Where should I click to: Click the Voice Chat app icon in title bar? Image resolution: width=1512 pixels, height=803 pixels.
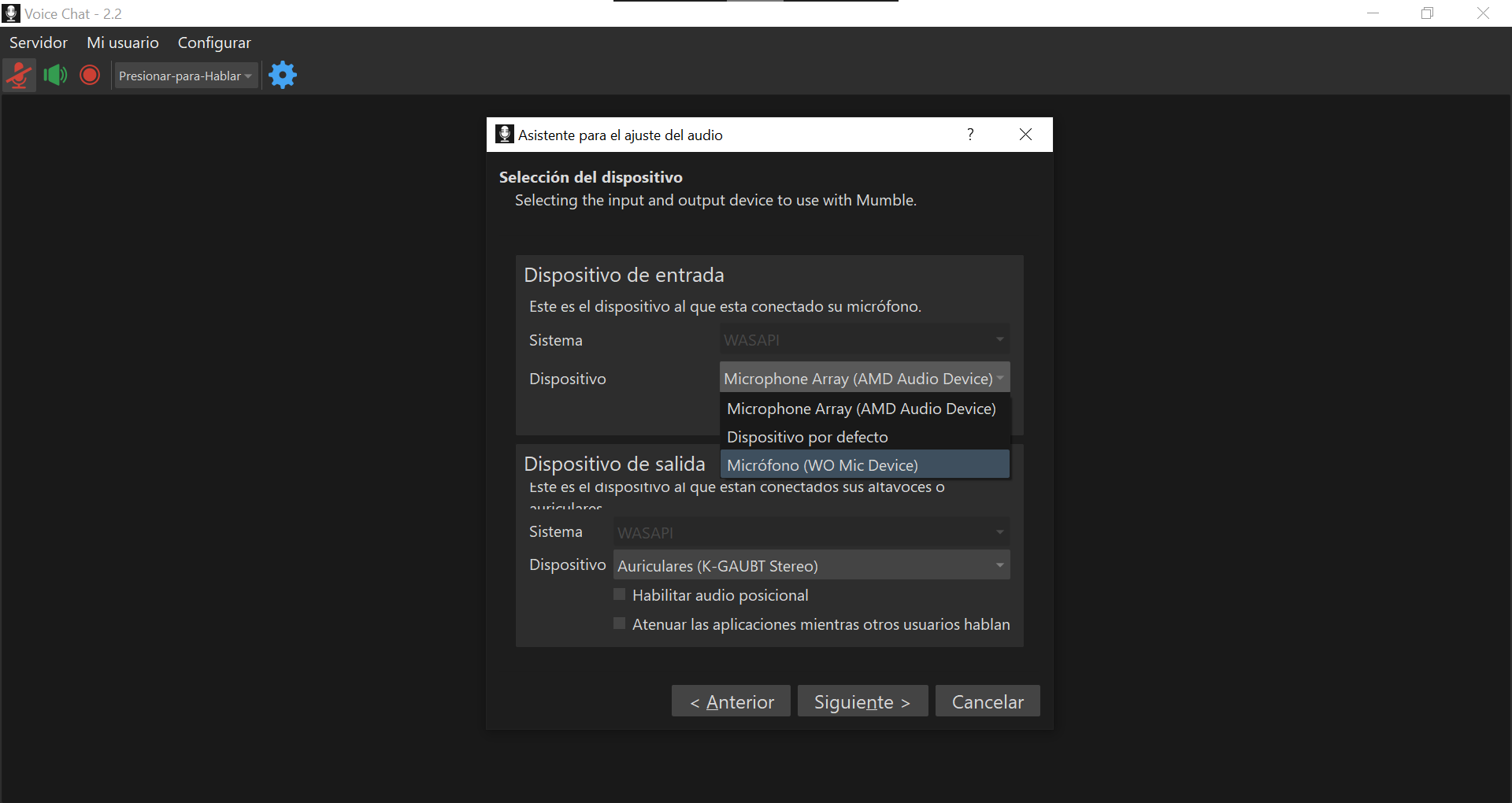[11, 13]
